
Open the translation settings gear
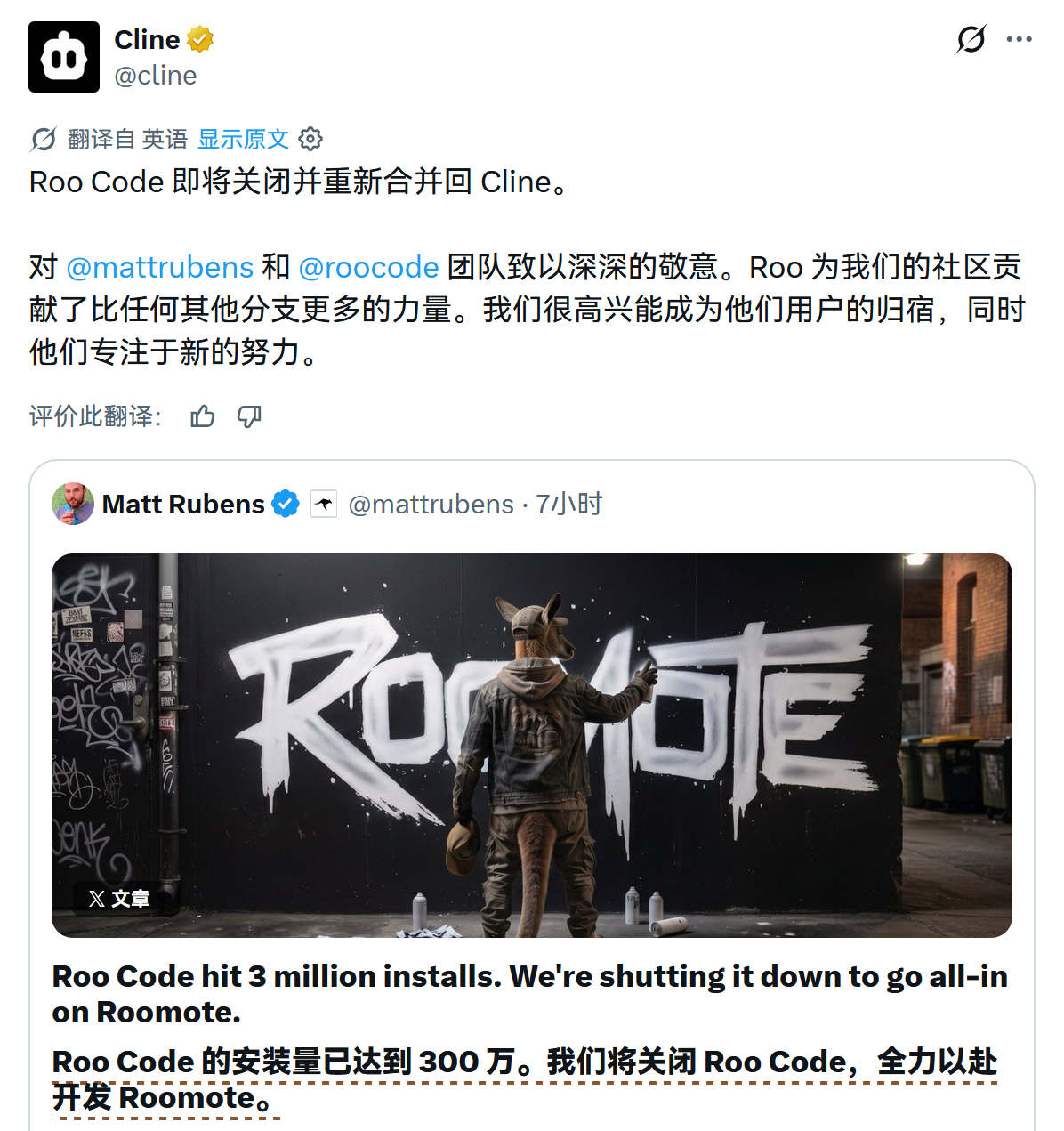click(310, 140)
